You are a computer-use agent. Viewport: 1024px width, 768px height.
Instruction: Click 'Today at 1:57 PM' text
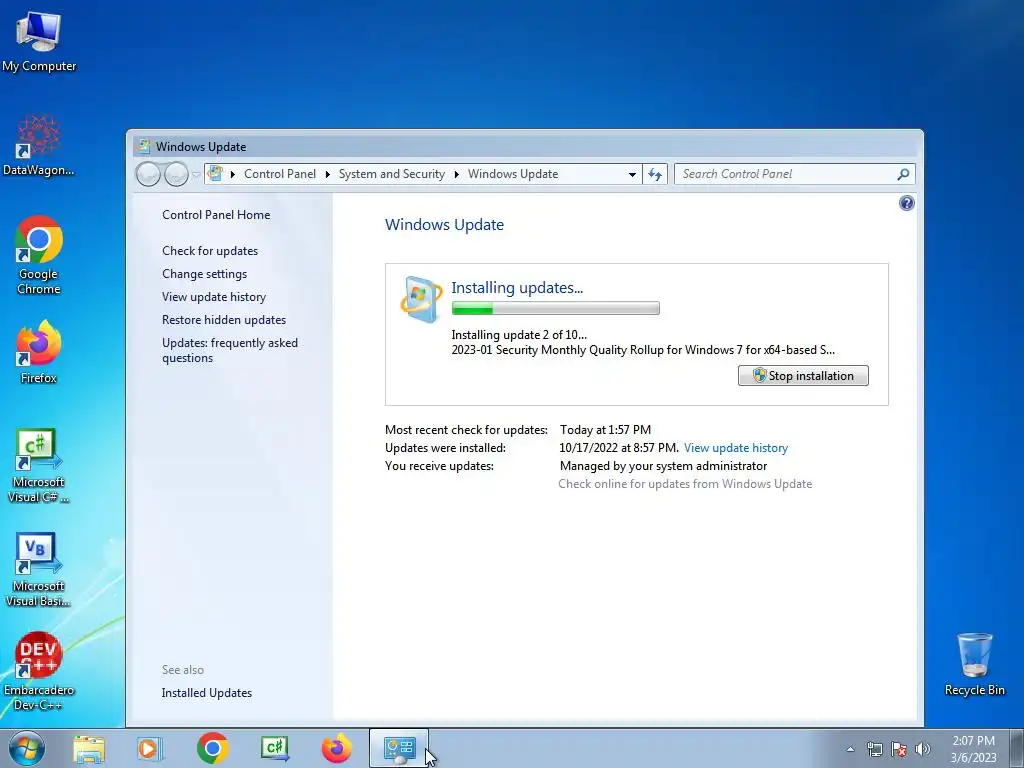605,430
